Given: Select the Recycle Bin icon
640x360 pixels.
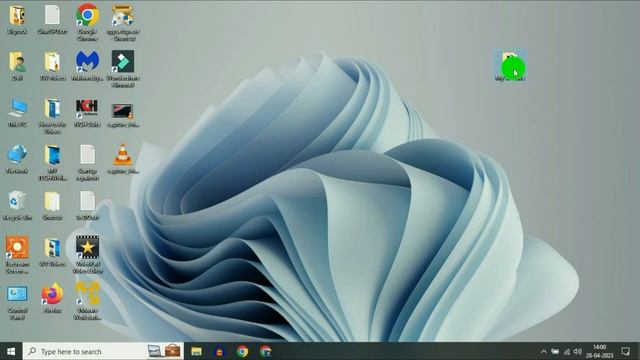Looking at the screenshot, I should click(17, 205).
